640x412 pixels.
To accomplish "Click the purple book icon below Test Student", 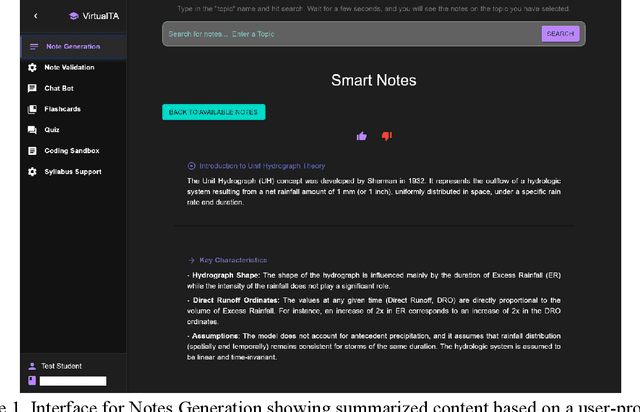I will click(32, 381).
